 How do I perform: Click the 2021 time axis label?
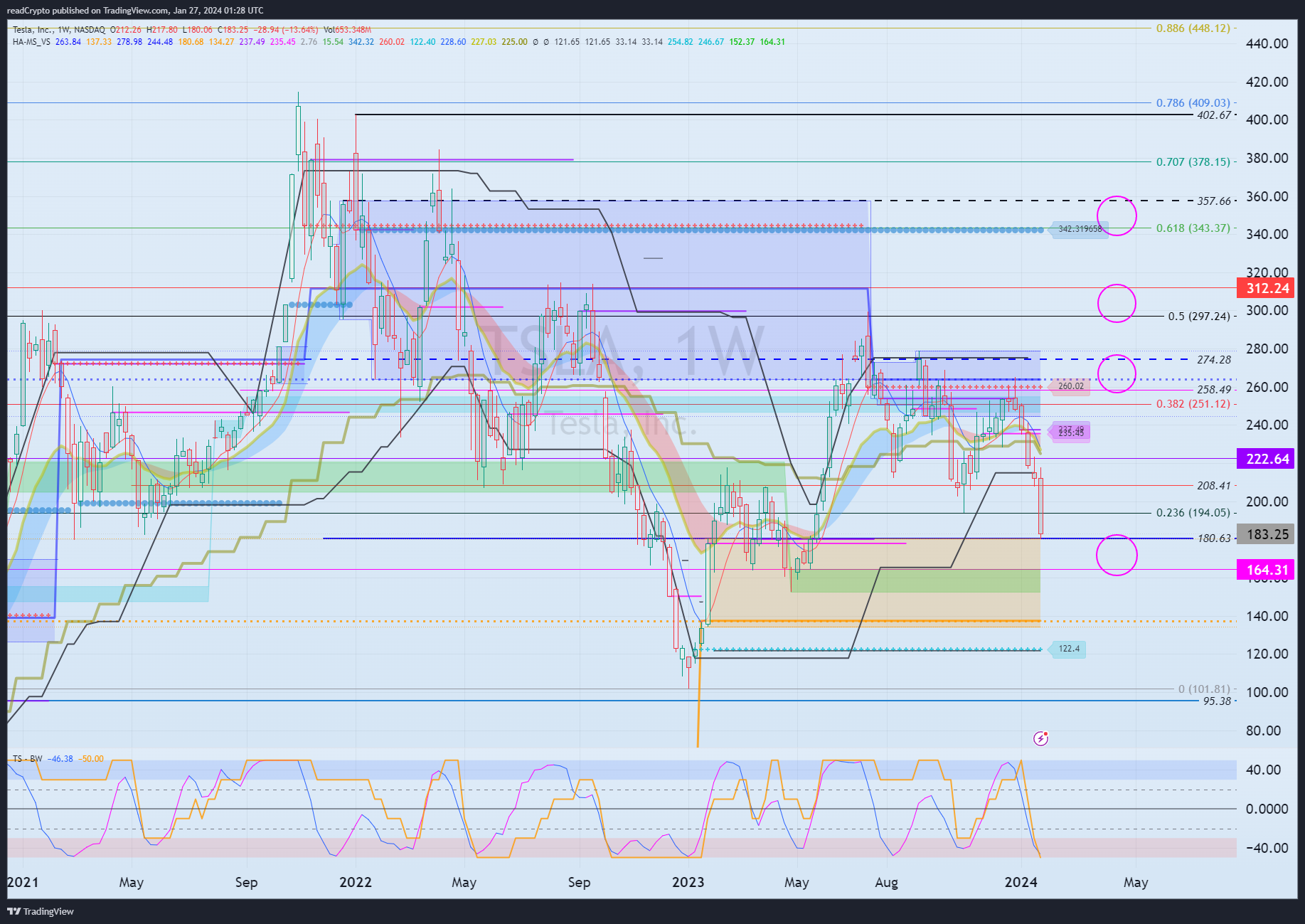point(23,883)
